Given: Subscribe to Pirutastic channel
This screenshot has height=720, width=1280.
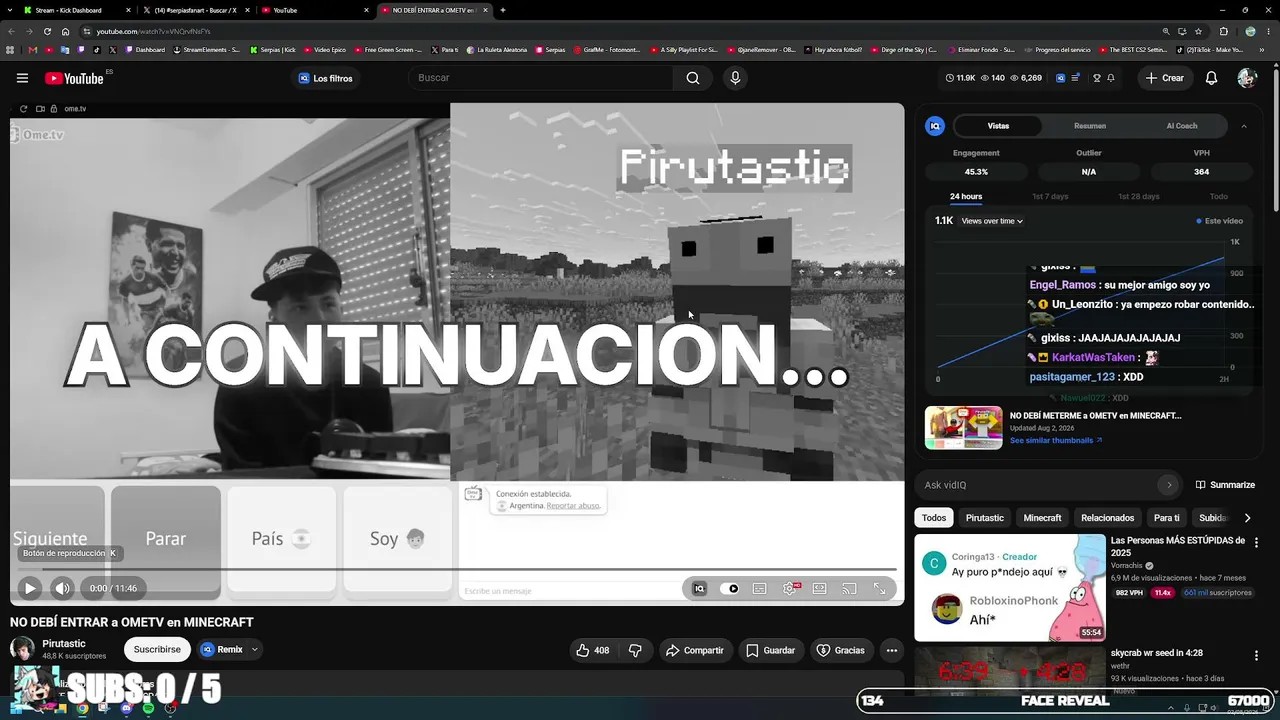Looking at the screenshot, I should [157, 649].
